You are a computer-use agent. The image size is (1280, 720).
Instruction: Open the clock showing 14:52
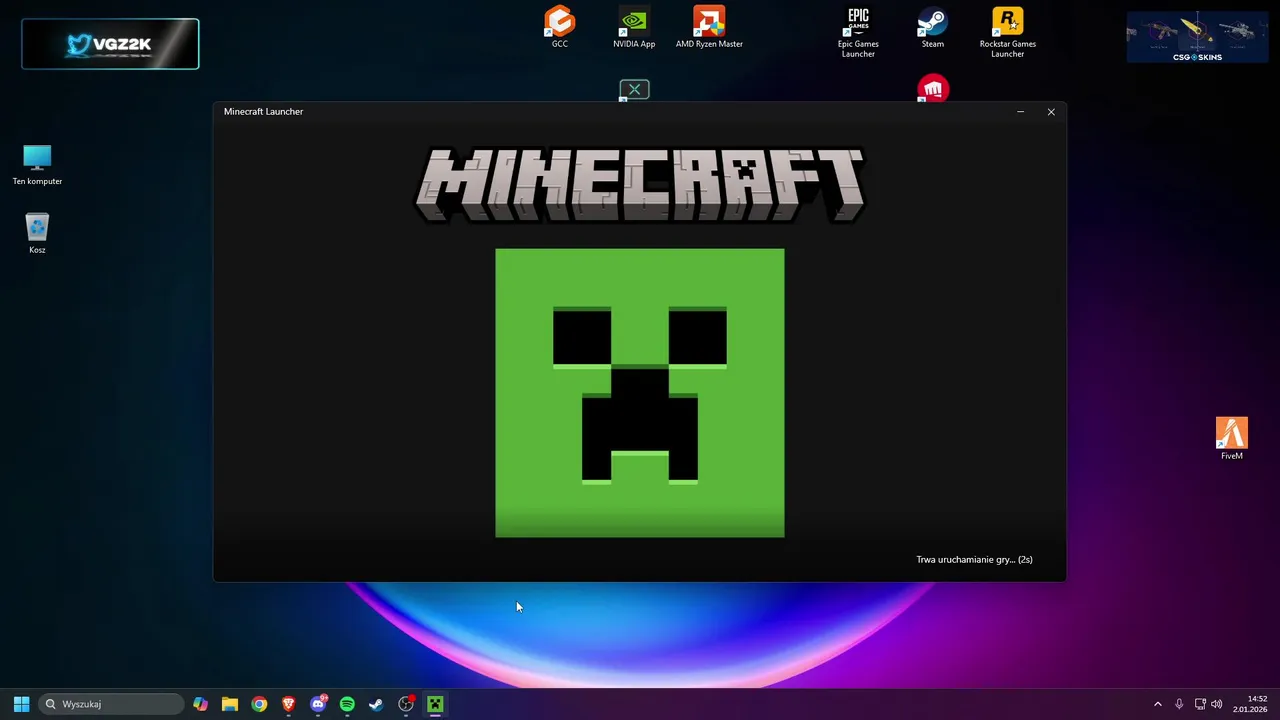pyautogui.click(x=1250, y=704)
